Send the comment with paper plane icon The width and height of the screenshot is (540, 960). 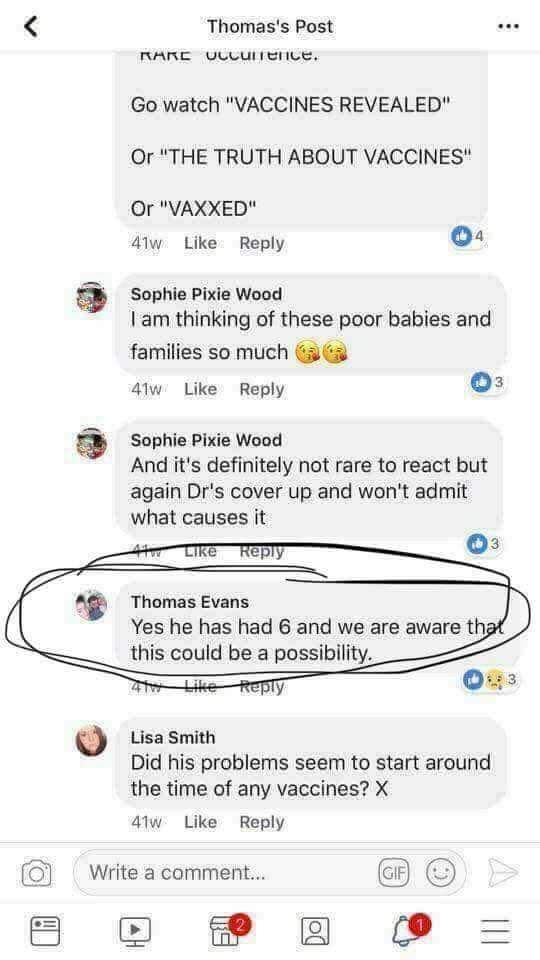click(503, 872)
